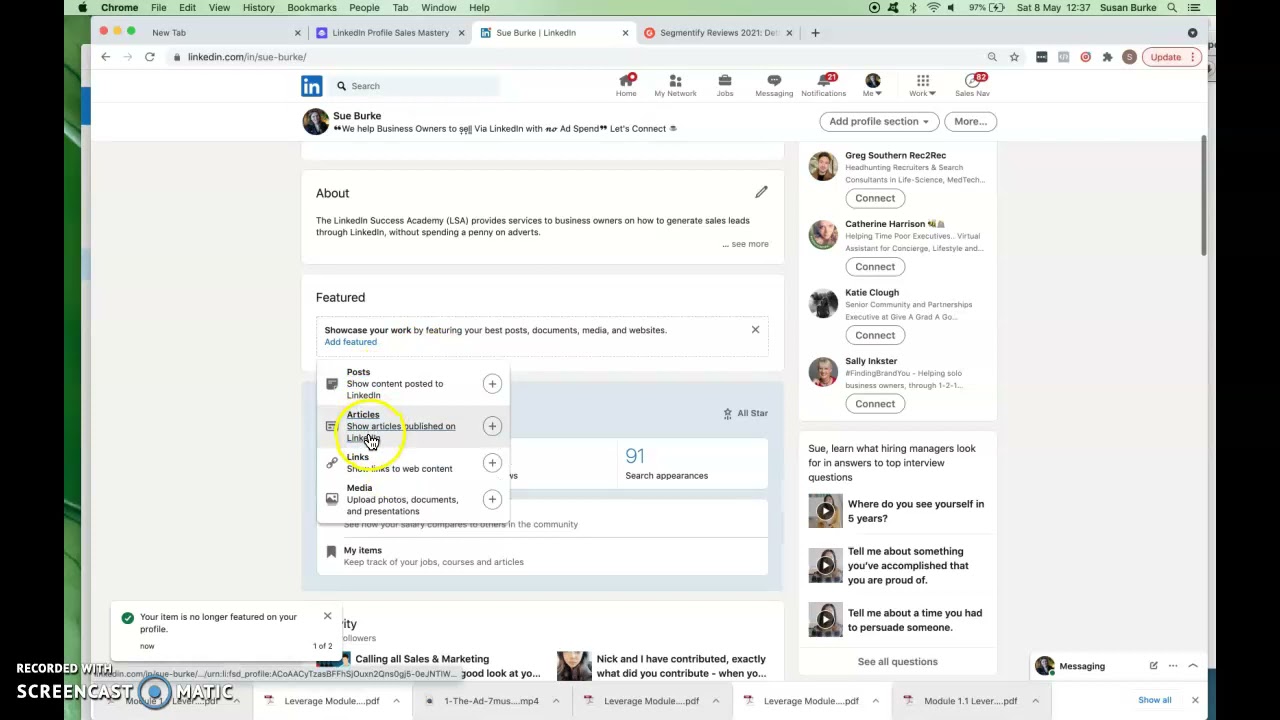
Task: Open My items link
Action: (x=363, y=550)
